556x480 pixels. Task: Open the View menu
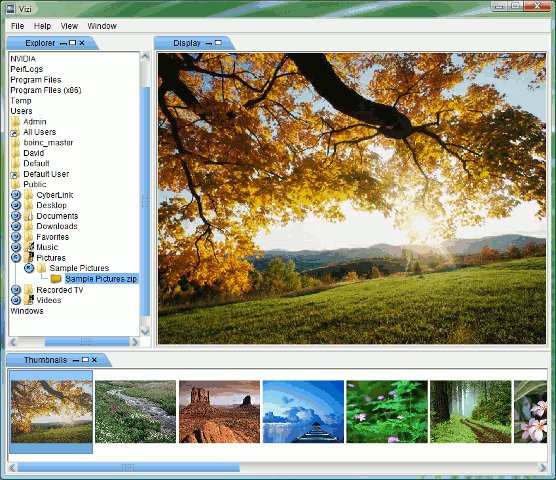(x=69, y=26)
